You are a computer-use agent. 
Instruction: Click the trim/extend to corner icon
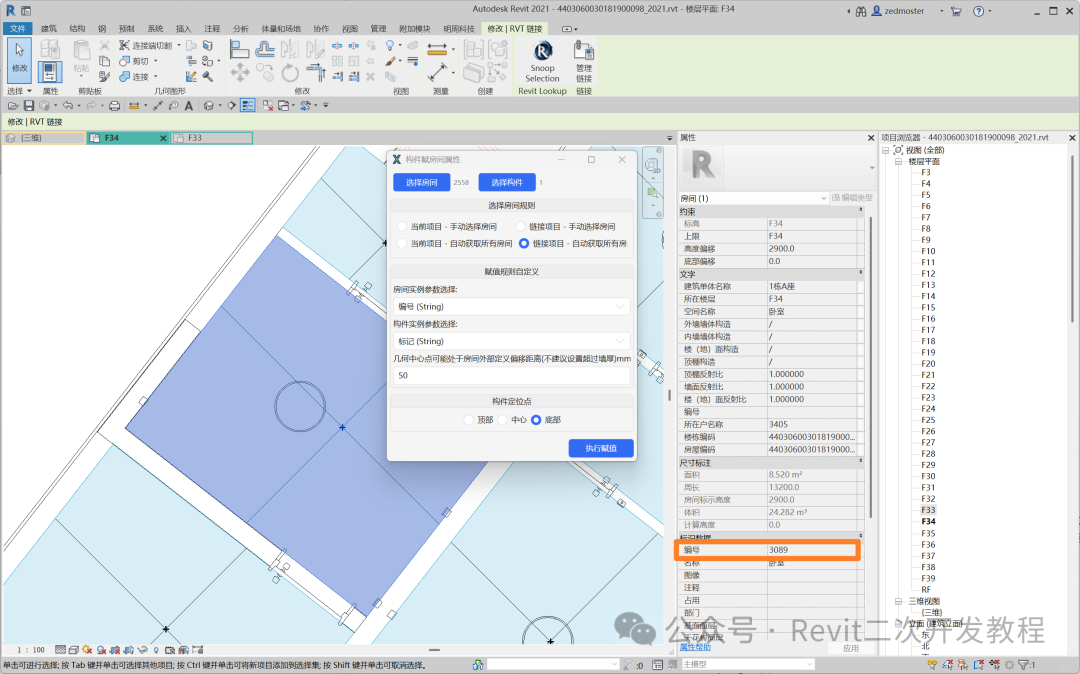pyautogui.click(x=315, y=72)
